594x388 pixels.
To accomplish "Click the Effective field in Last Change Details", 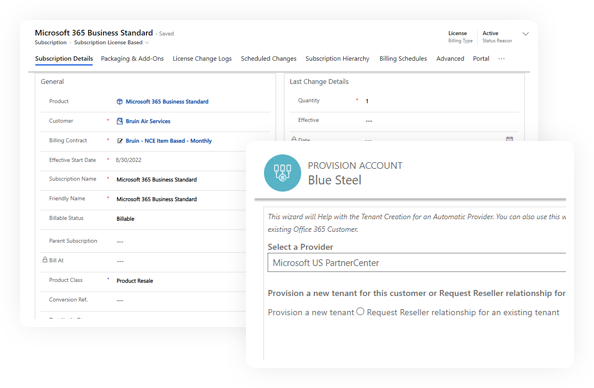I will click(369, 121).
